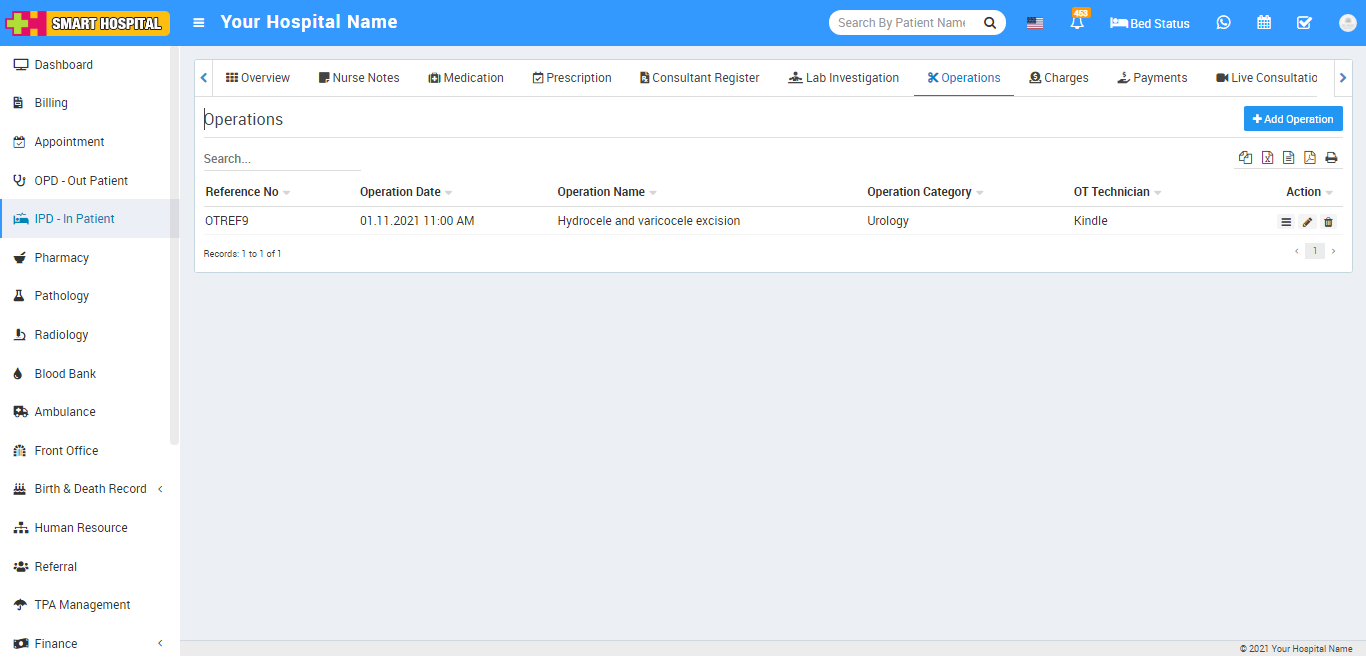The height and width of the screenshot is (657, 1366).
Task: Click the WhatsApp icon in header
Action: click(1223, 23)
